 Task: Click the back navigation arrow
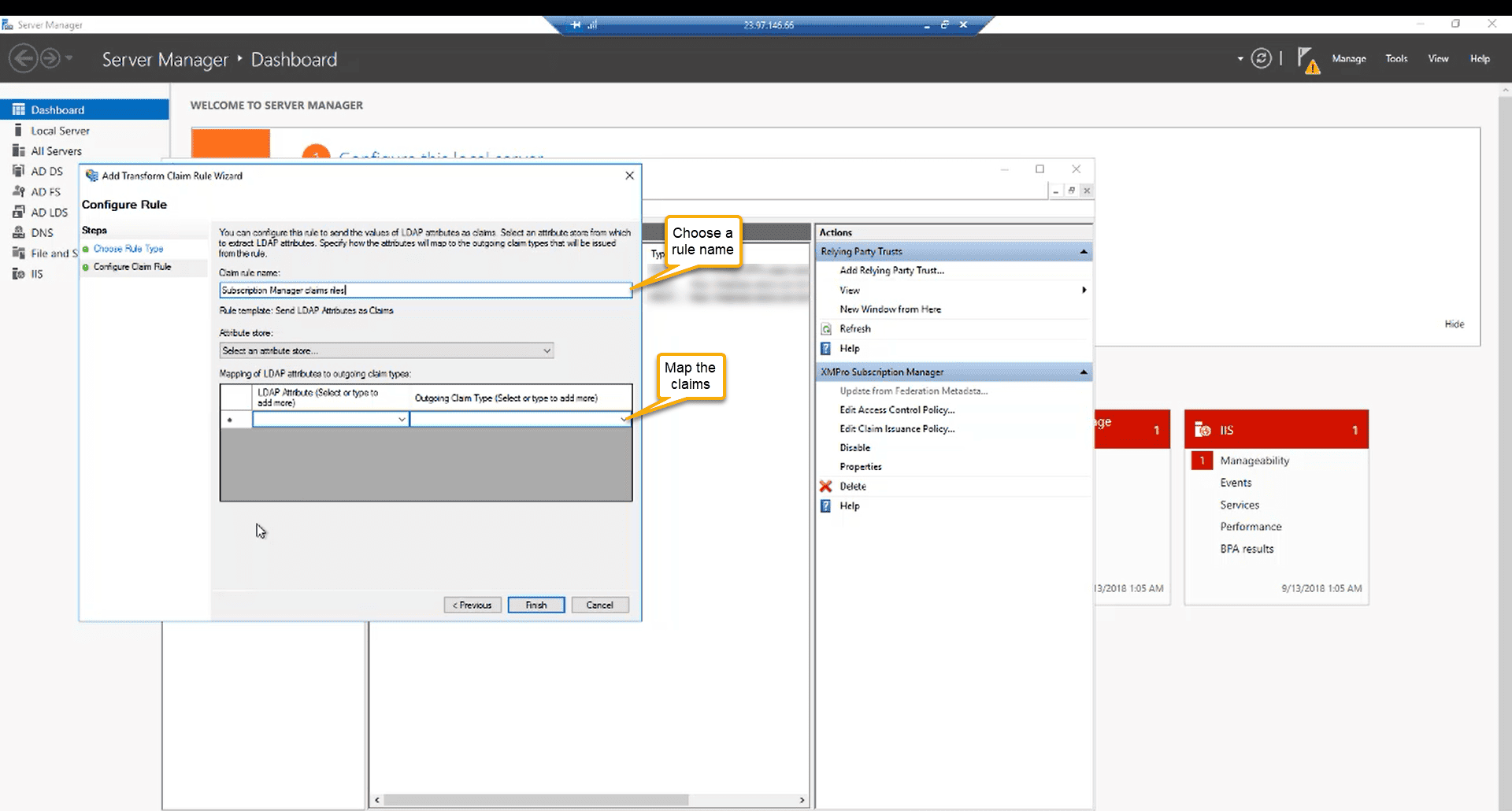tap(24, 59)
